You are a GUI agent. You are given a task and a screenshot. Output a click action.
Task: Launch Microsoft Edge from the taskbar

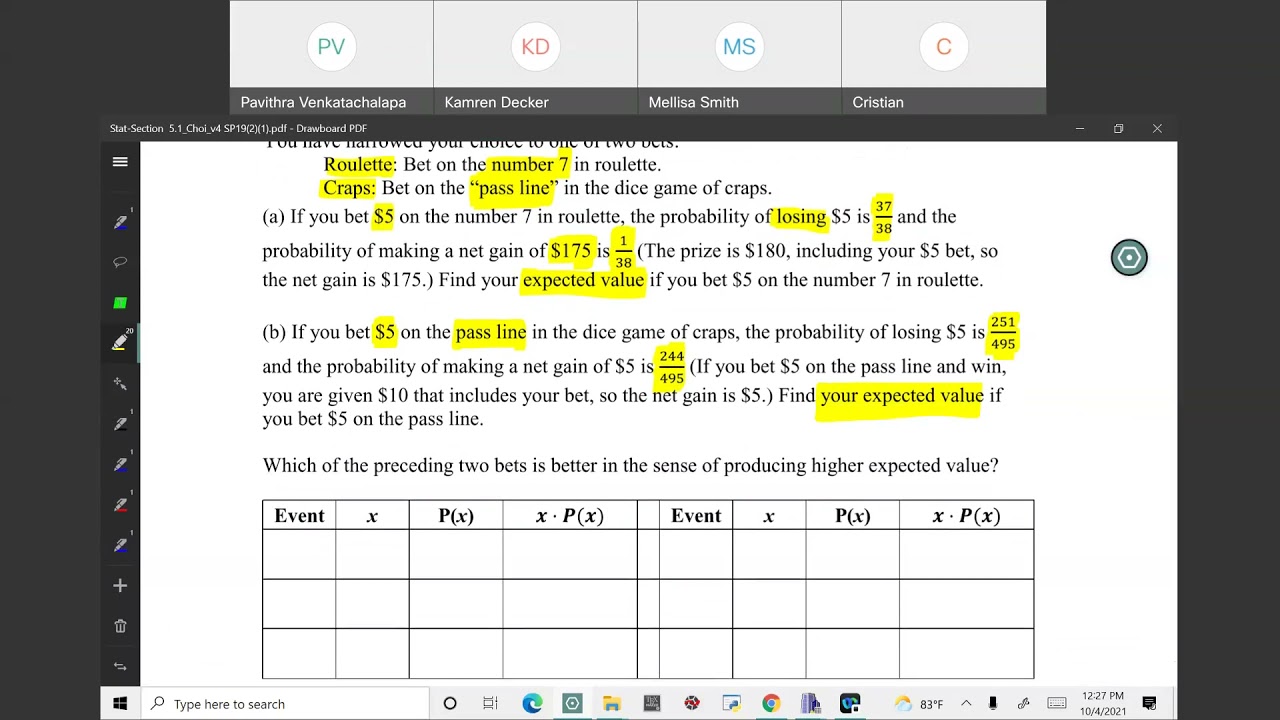coord(532,704)
